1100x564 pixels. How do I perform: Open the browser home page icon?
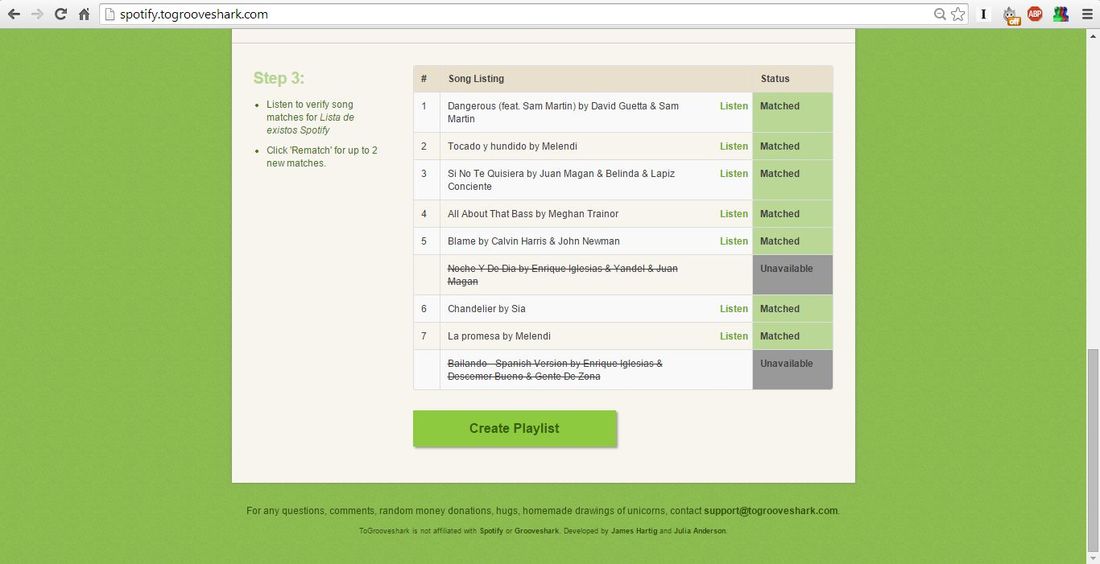[x=84, y=14]
